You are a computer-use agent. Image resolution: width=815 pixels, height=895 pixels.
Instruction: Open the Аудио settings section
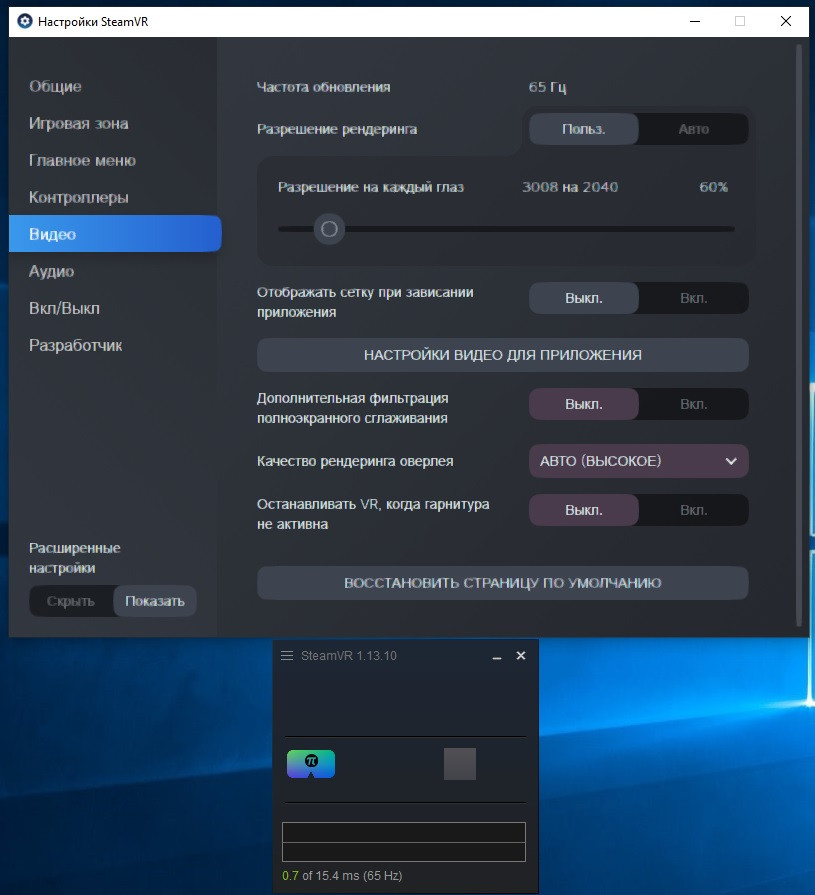tap(51, 271)
